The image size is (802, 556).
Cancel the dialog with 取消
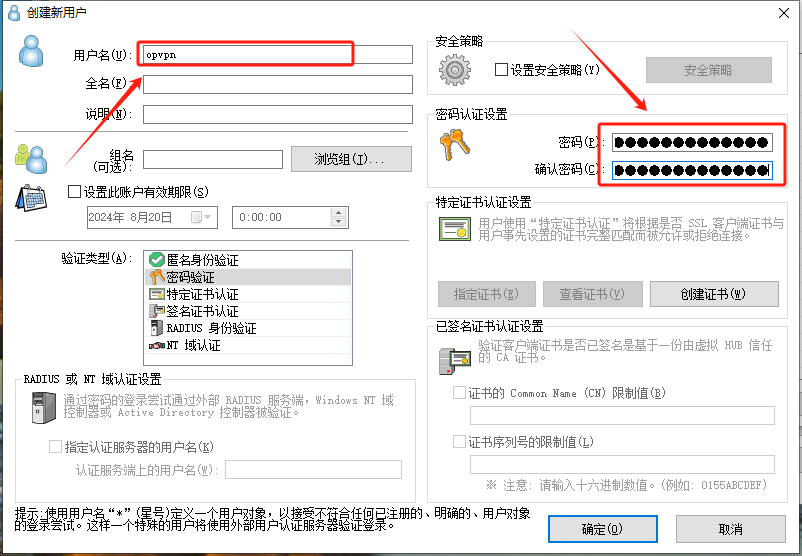tap(730, 528)
